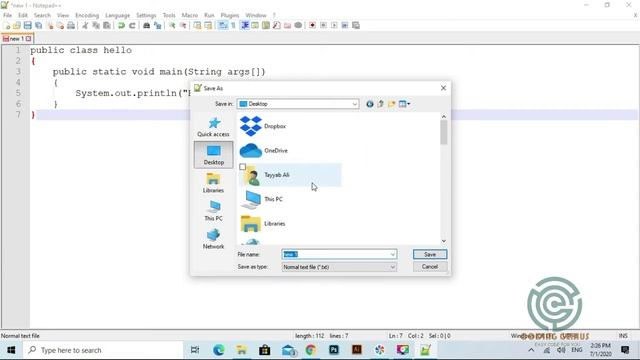Click the Save All toolbar icon
This screenshot has width=640, height=360.
[38, 25]
